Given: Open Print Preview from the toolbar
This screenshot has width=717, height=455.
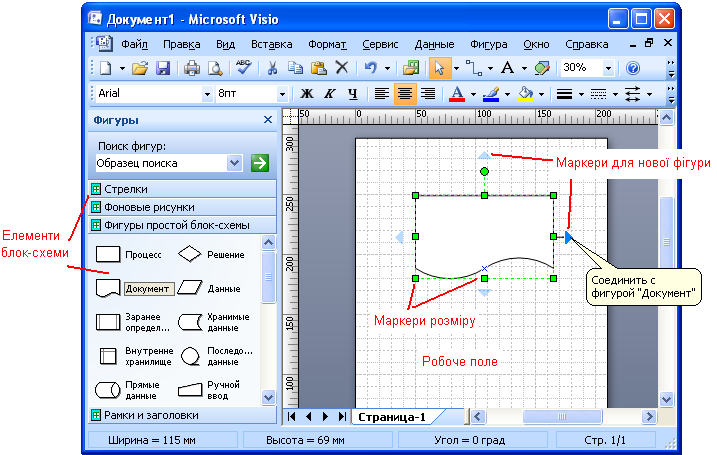Looking at the screenshot, I should [x=214, y=69].
